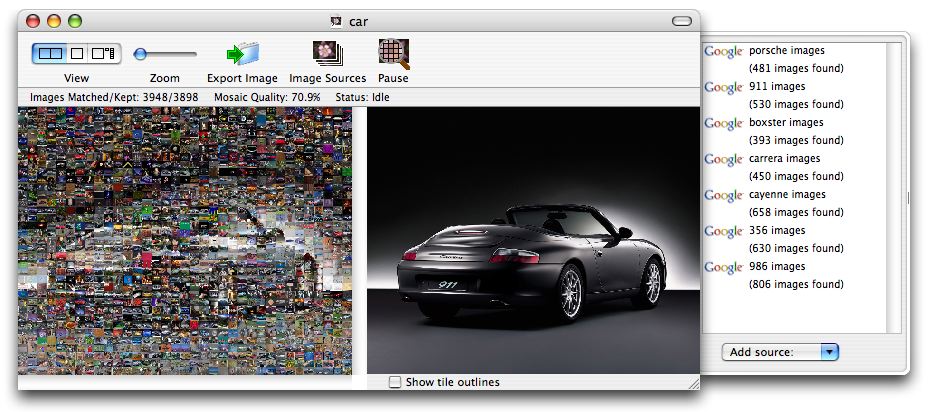Click the Zoom slider knob

click(140, 55)
